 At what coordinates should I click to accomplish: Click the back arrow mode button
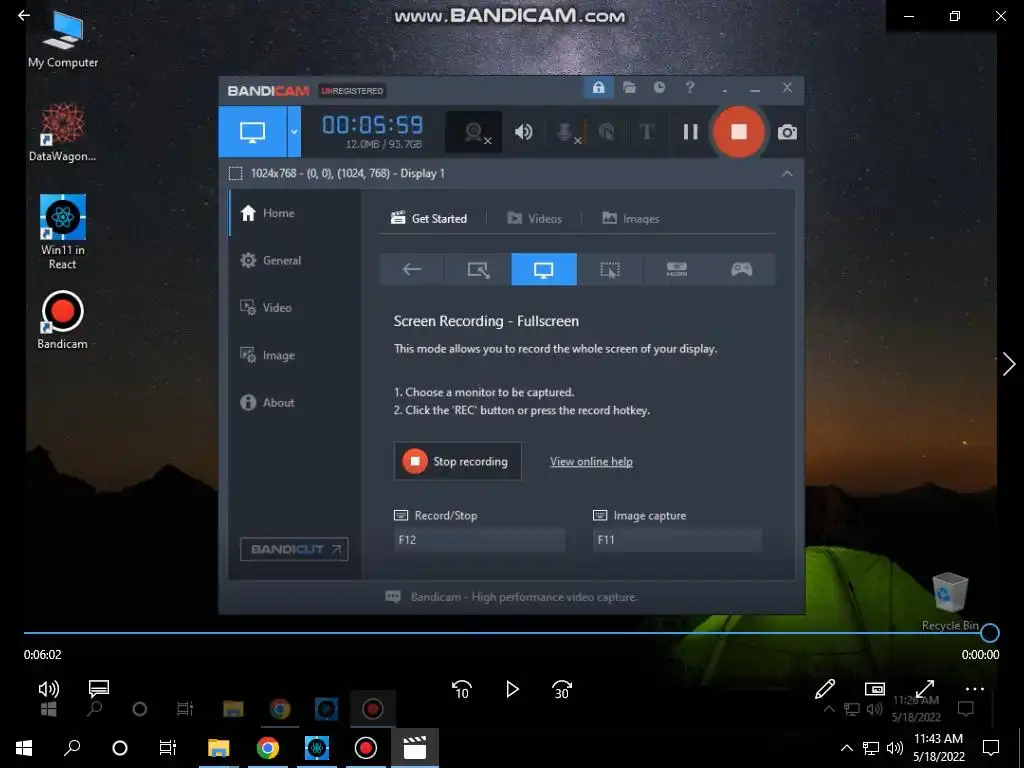(412, 269)
